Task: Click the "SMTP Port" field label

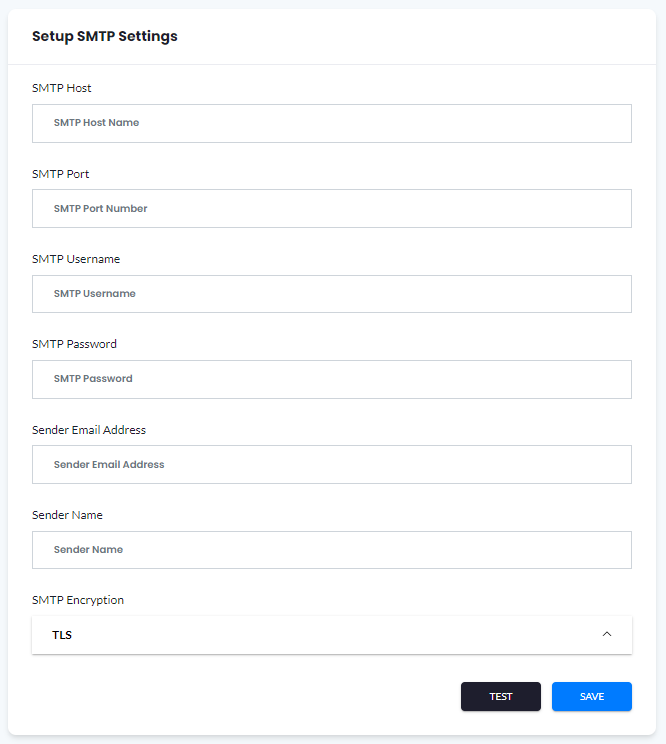Action: [61, 174]
